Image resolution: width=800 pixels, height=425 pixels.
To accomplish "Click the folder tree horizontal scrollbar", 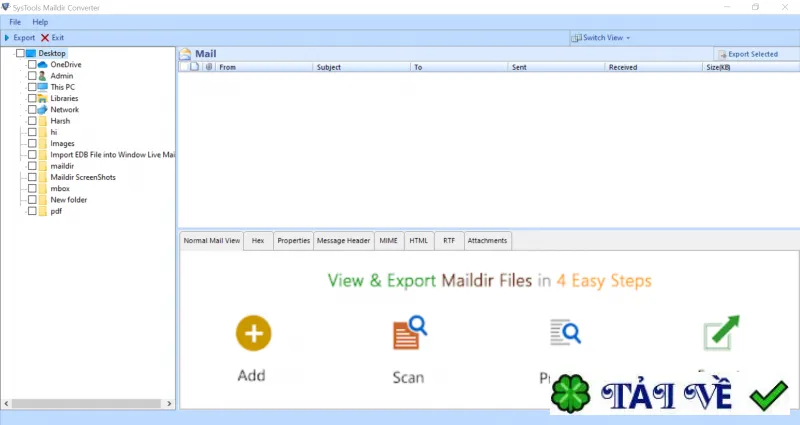I will [x=87, y=404].
